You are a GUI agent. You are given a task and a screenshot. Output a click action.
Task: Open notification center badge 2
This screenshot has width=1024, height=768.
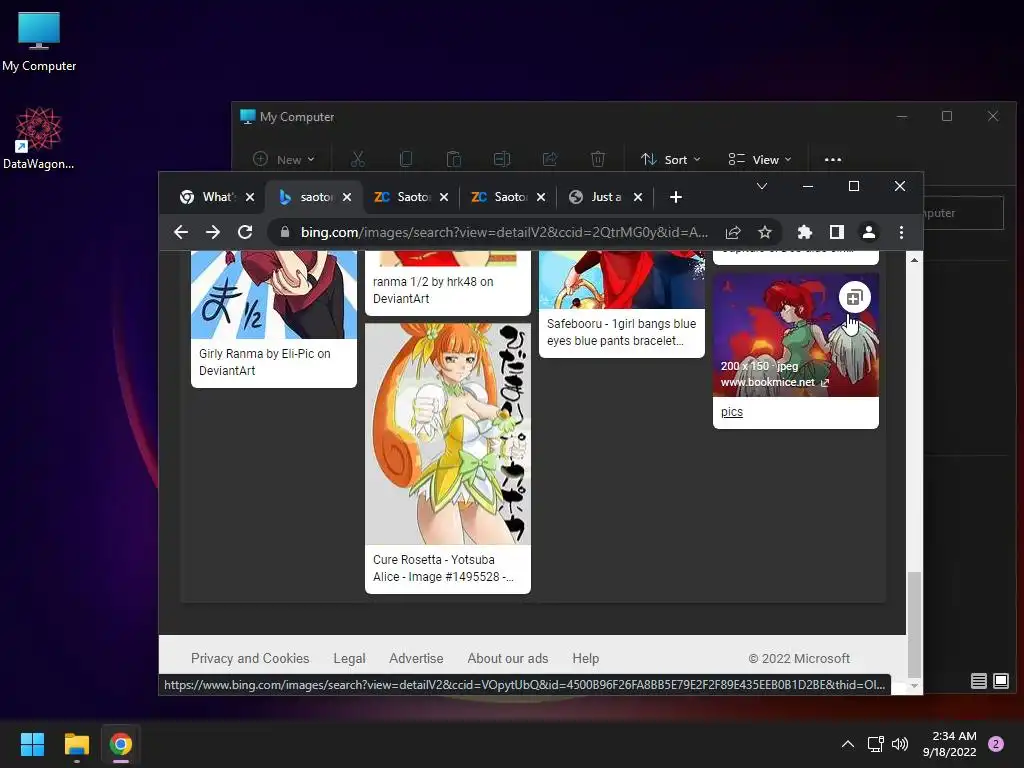(x=996, y=744)
